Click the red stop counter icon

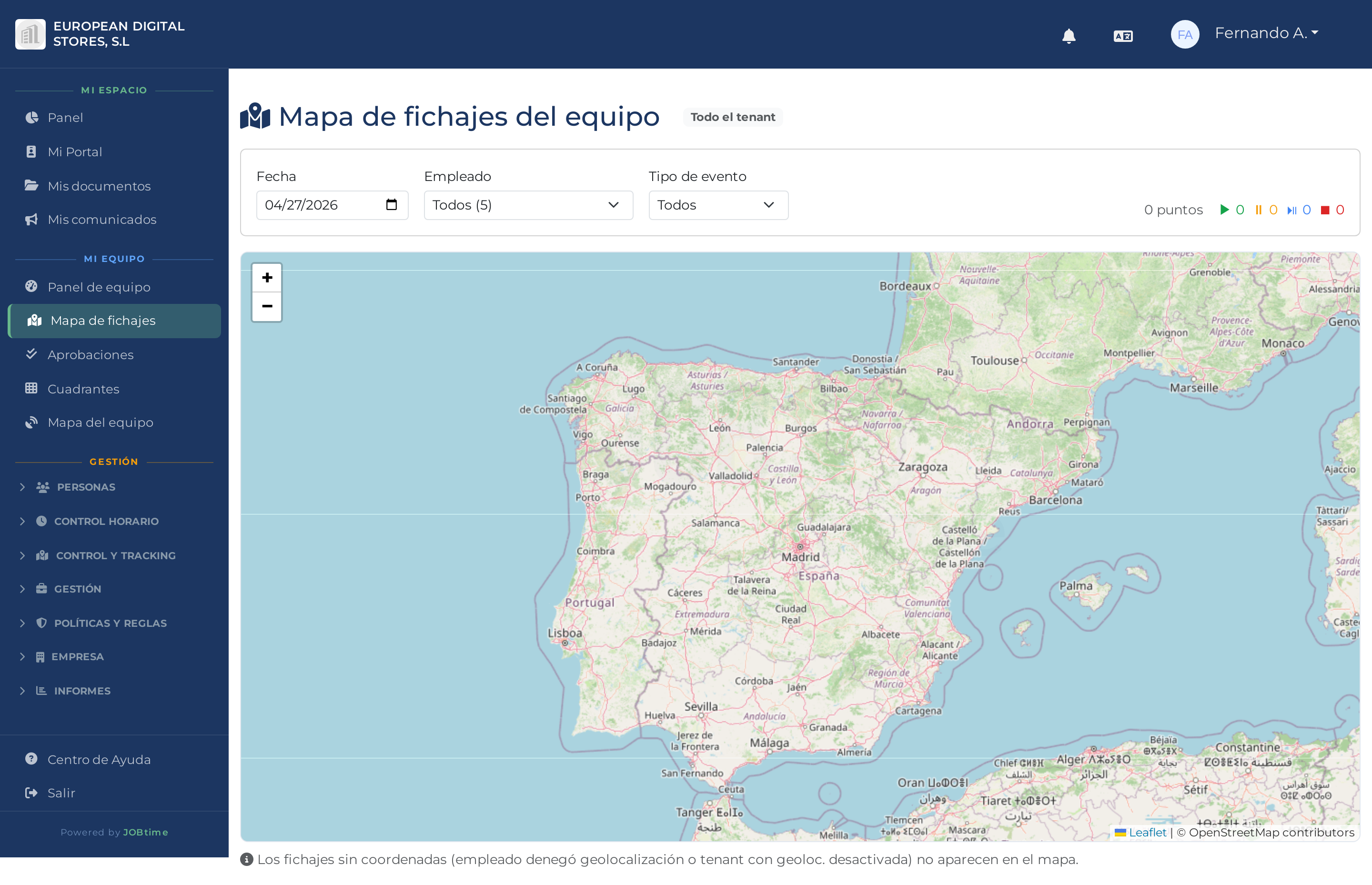point(1324,210)
